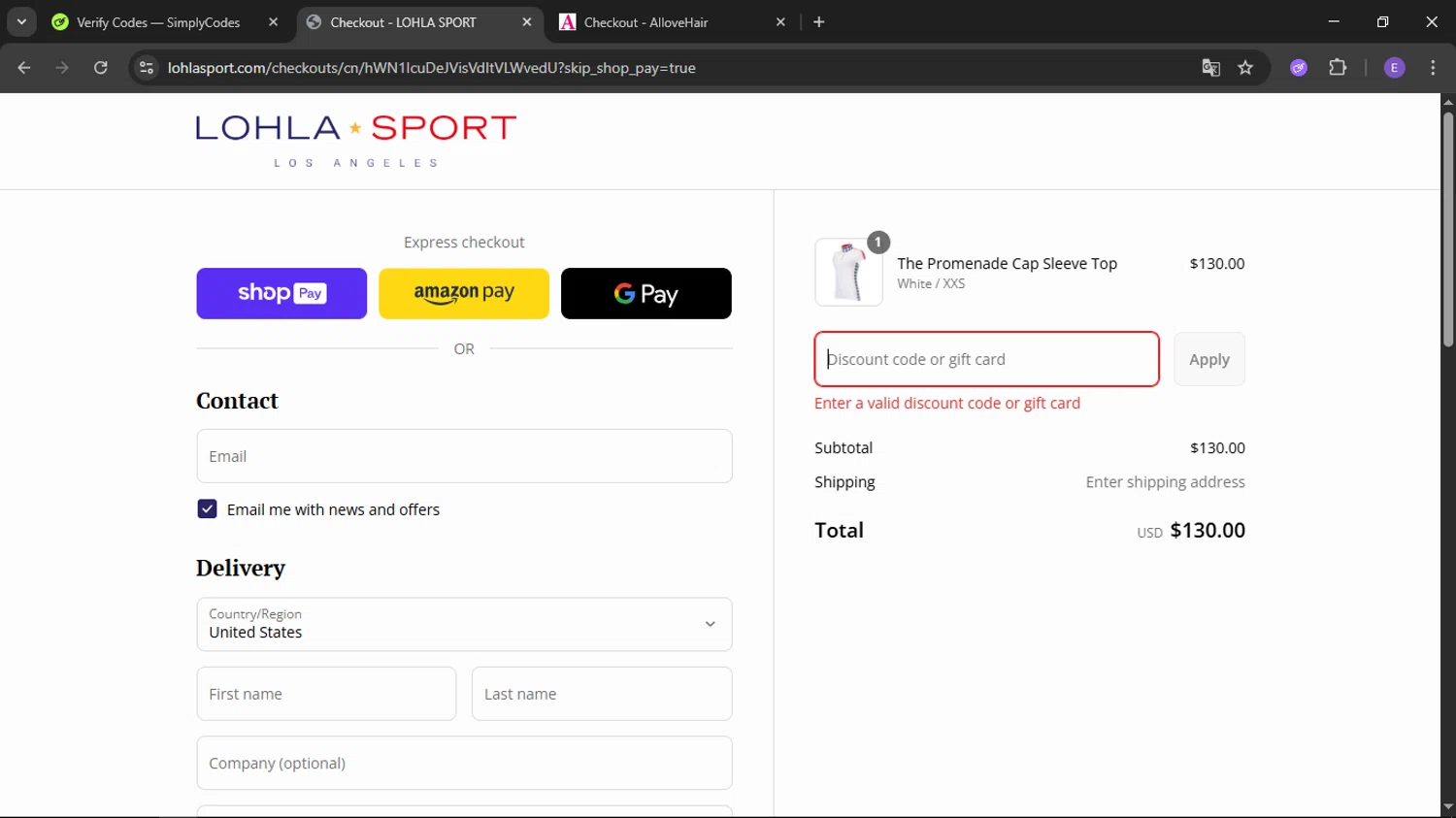Switch to Verify Codes — SimplyCodes tab
The width and height of the screenshot is (1456, 818).
tap(158, 22)
